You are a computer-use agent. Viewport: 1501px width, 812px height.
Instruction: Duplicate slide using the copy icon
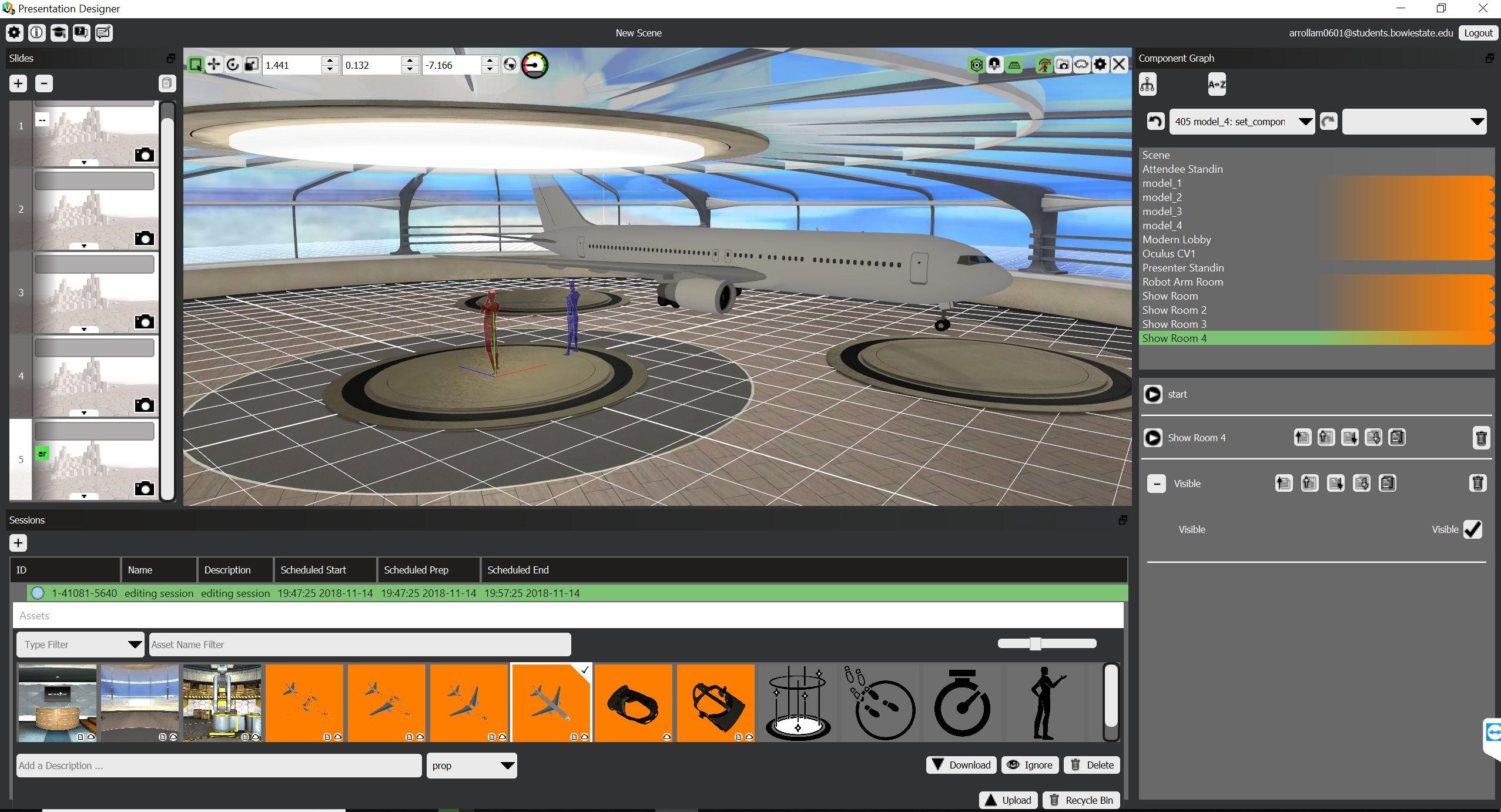167,83
